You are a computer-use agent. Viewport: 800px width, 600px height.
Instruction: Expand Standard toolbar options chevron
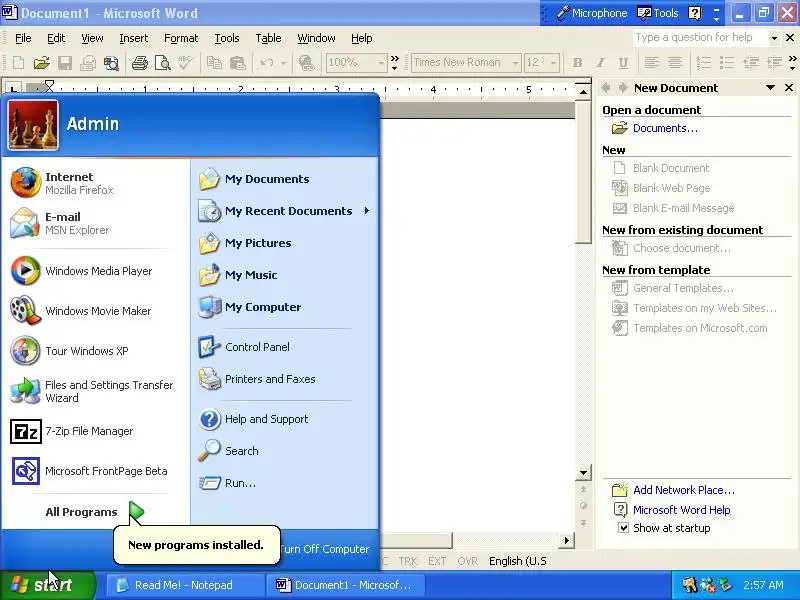coord(394,63)
